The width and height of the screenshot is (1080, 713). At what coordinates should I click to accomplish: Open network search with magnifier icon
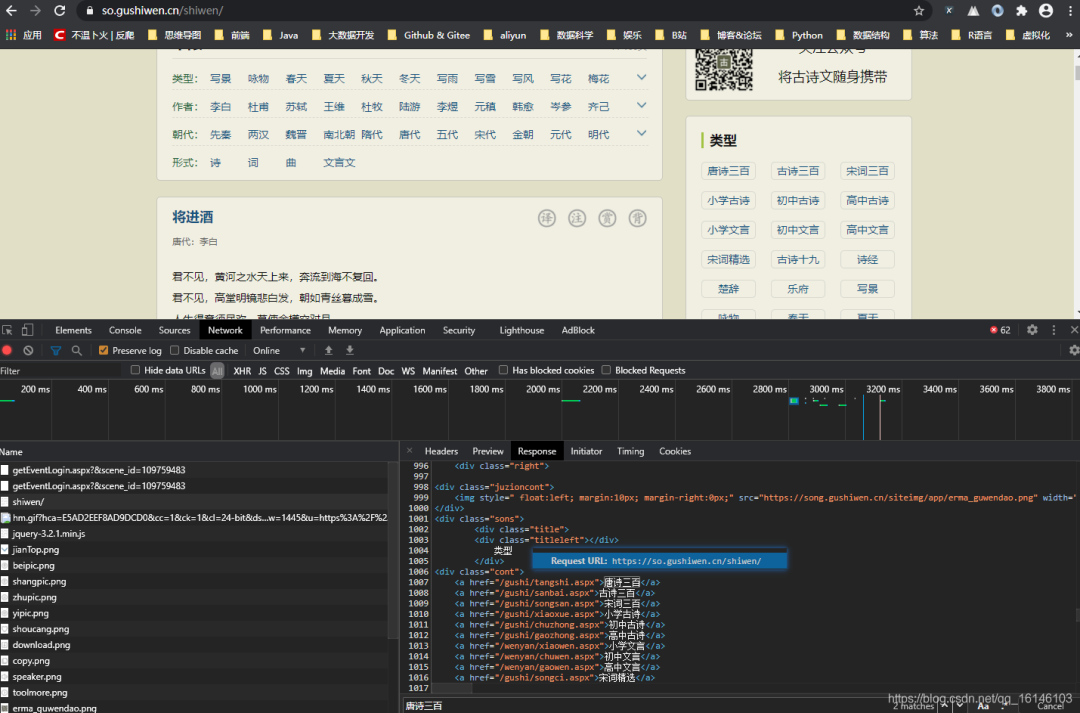76,351
